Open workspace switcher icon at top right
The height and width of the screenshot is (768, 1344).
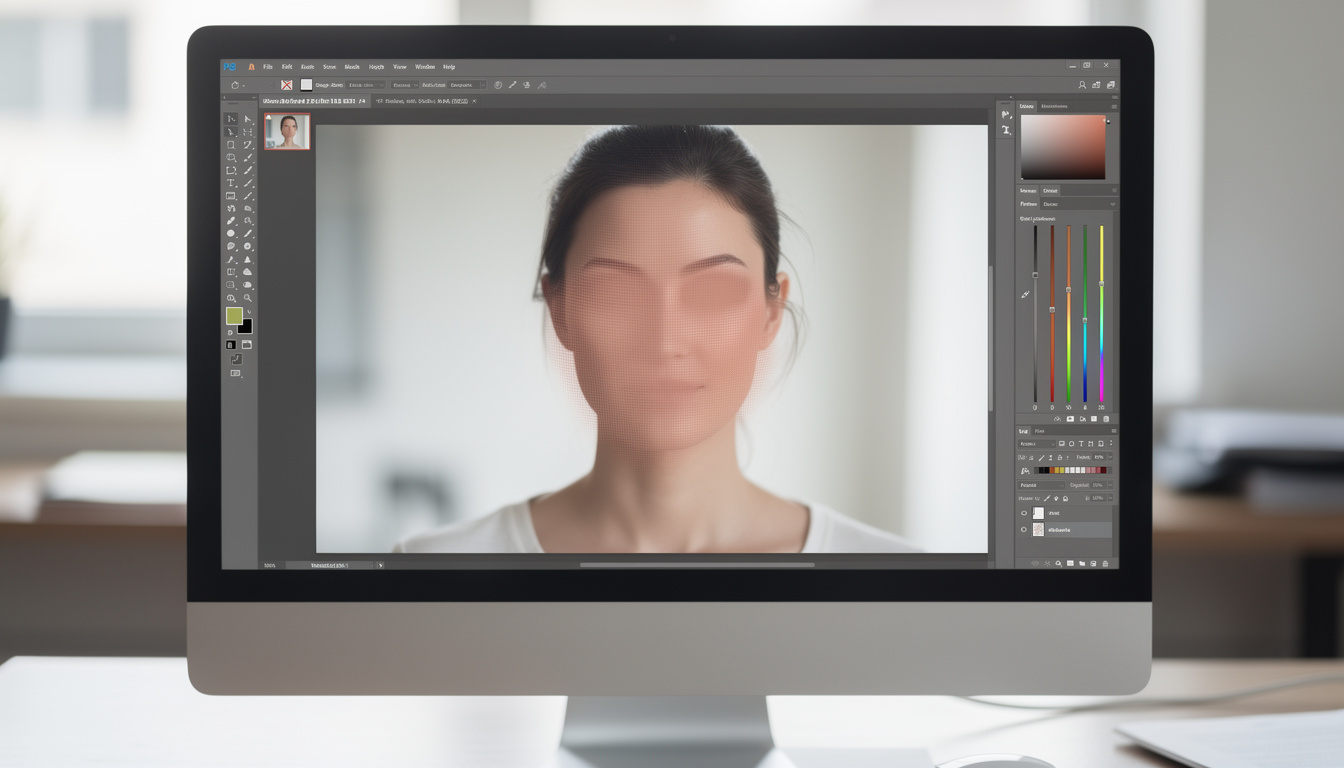[1110, 85]
